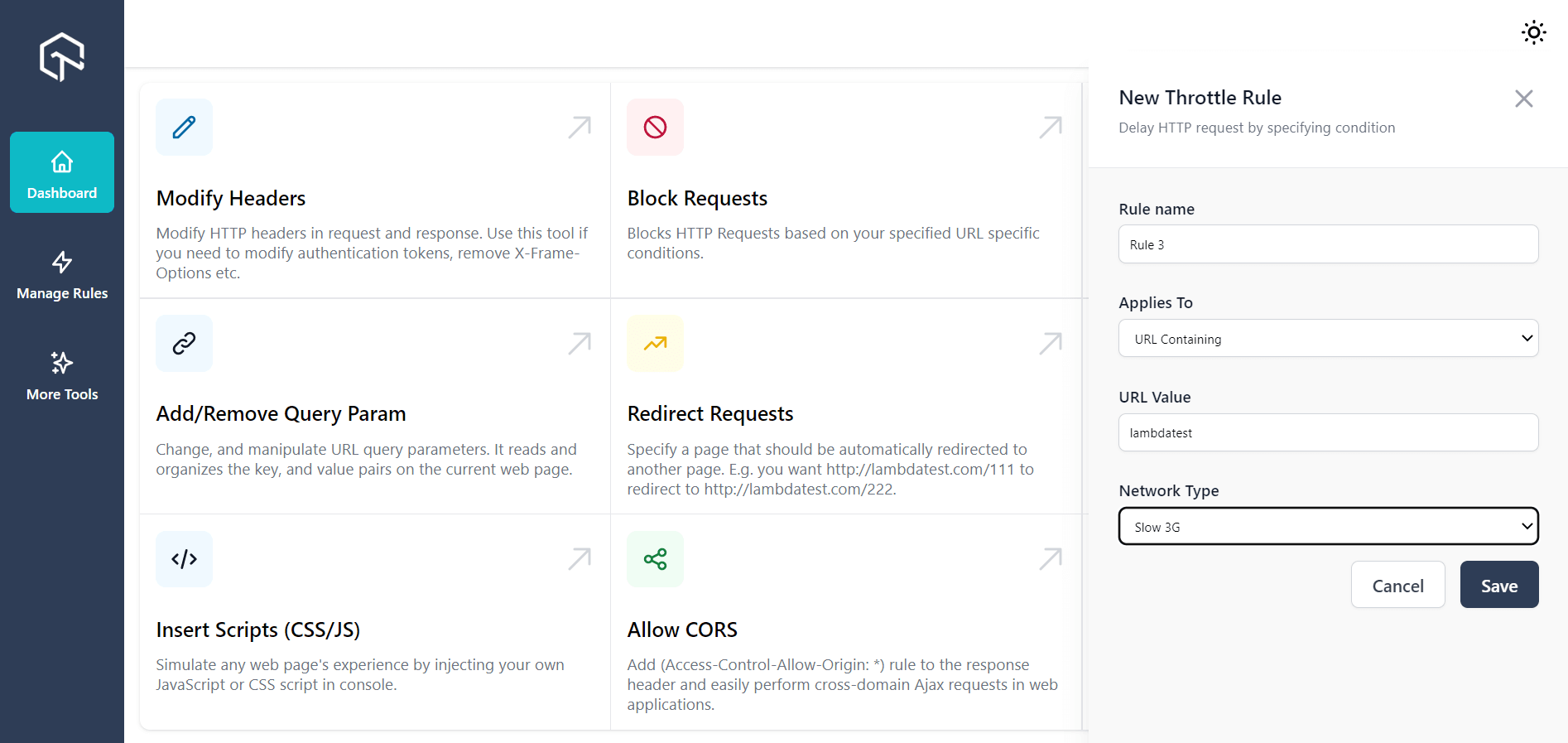
Task: Click the Allow CORS share icon
Action: click(655, 559)
